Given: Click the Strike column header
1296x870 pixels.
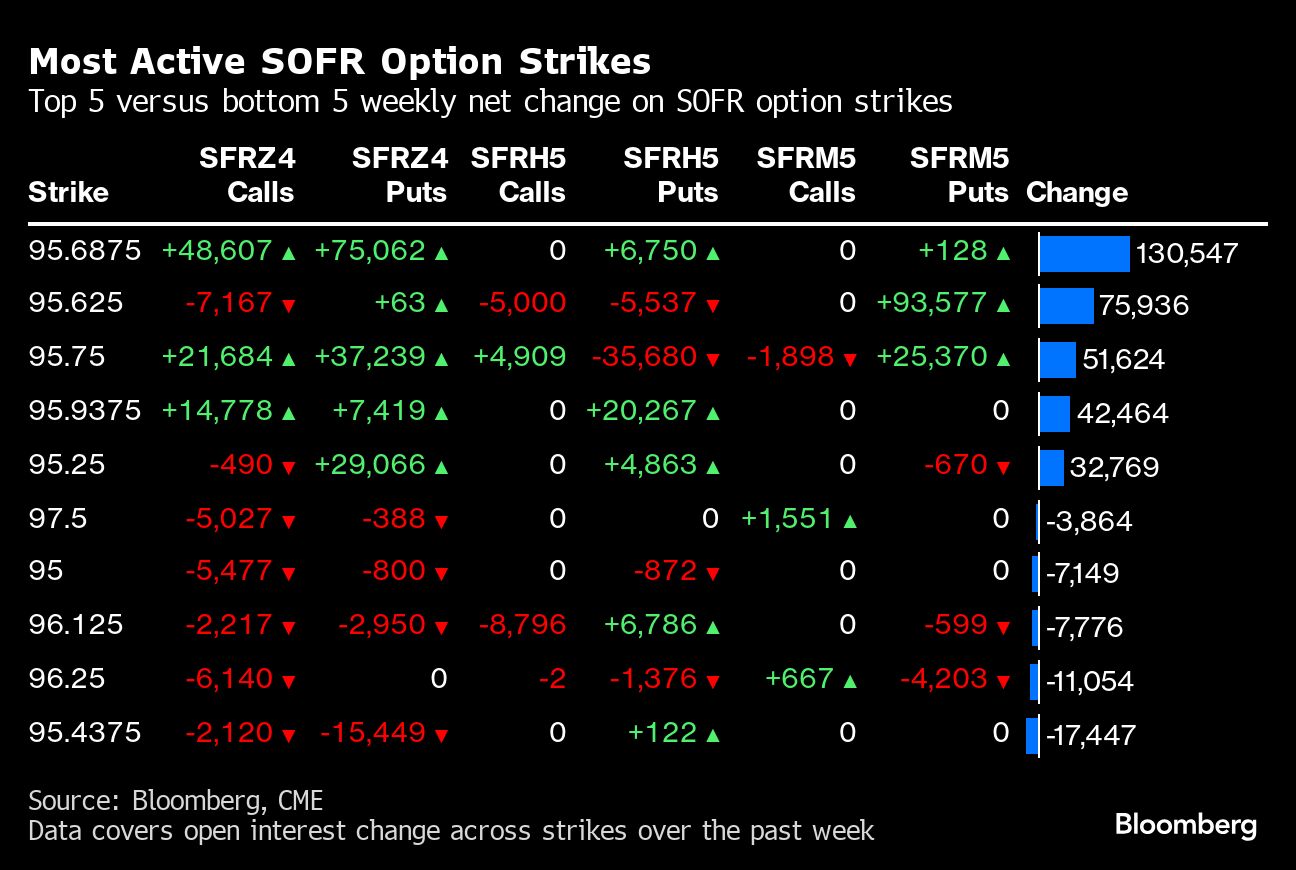Looking at the screenshot, I should tap(68, 192).
